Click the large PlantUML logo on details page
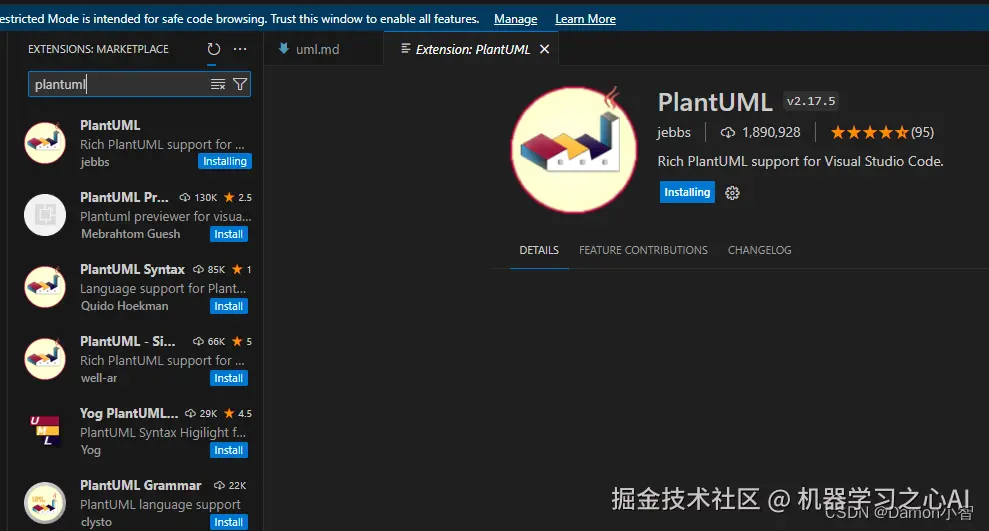 573,150
